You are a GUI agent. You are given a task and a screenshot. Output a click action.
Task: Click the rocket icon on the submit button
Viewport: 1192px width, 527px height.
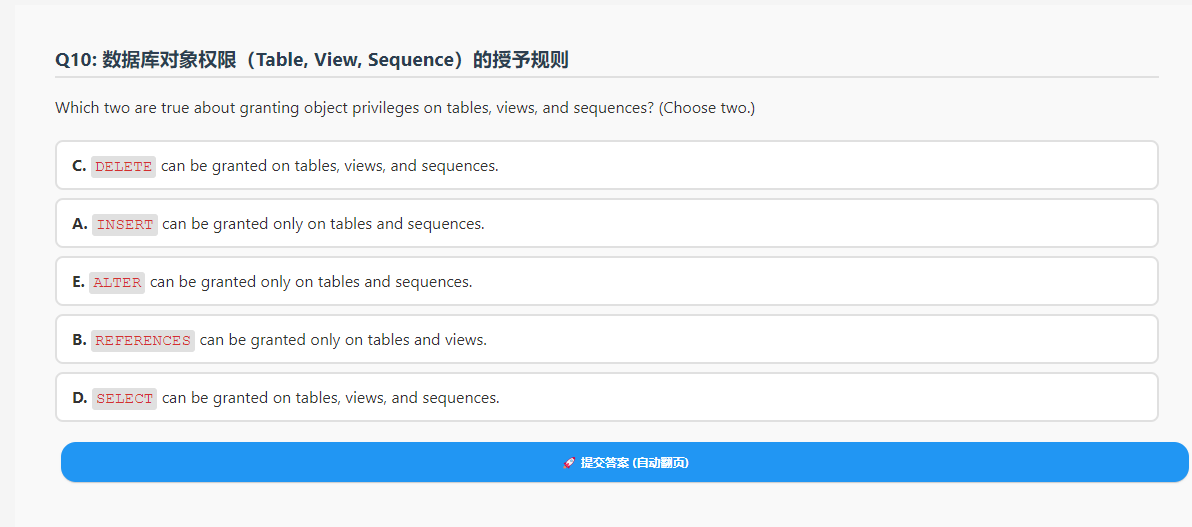(568, 462)
